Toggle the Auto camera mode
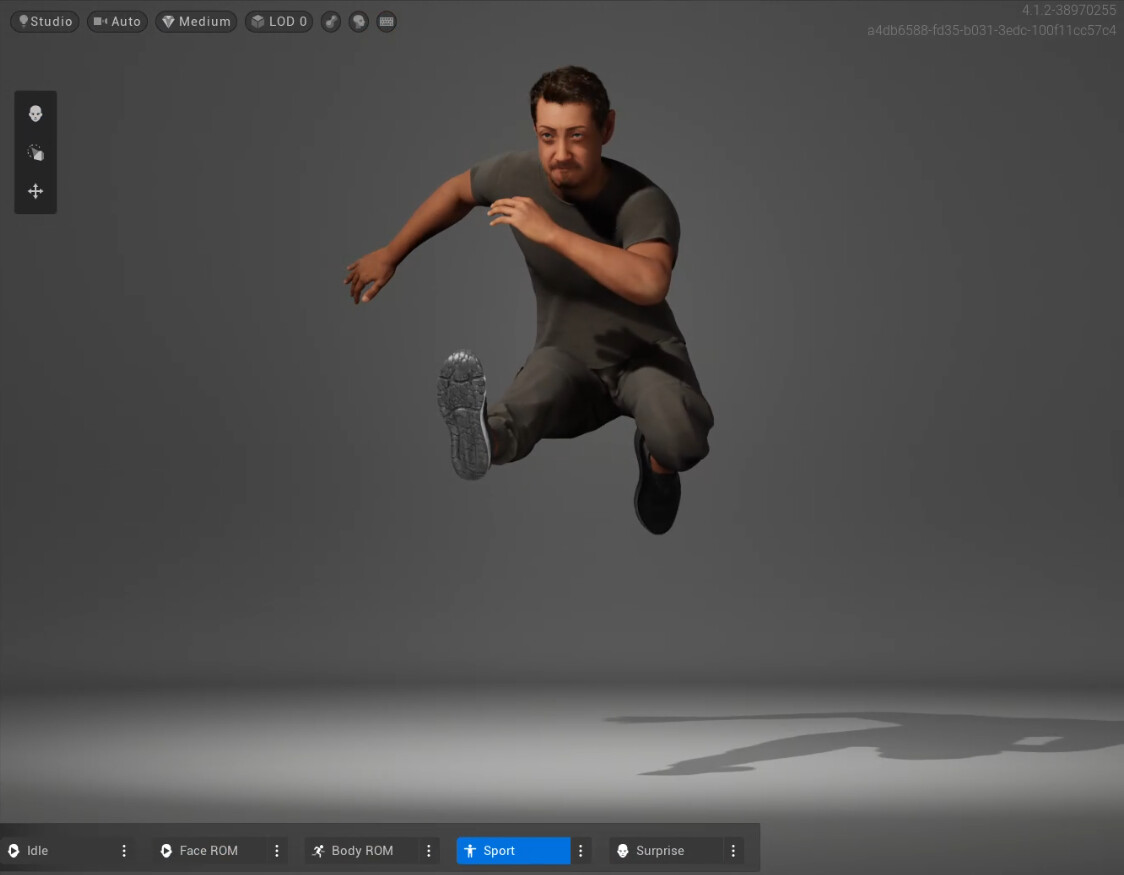 point(117,21)
